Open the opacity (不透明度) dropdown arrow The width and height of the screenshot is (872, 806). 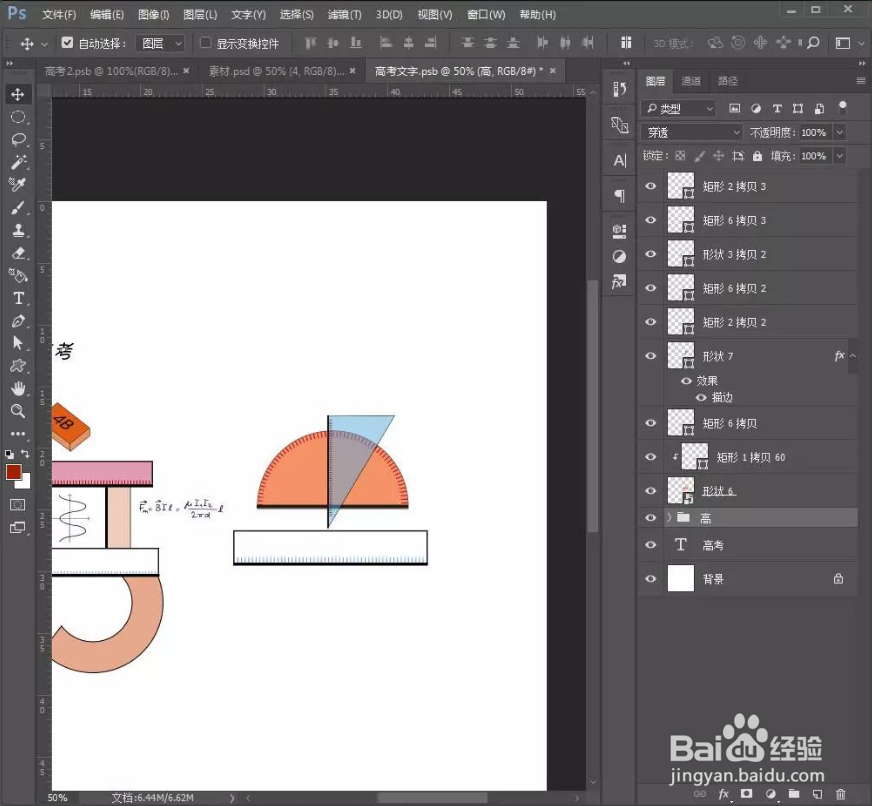pos(840,132)
